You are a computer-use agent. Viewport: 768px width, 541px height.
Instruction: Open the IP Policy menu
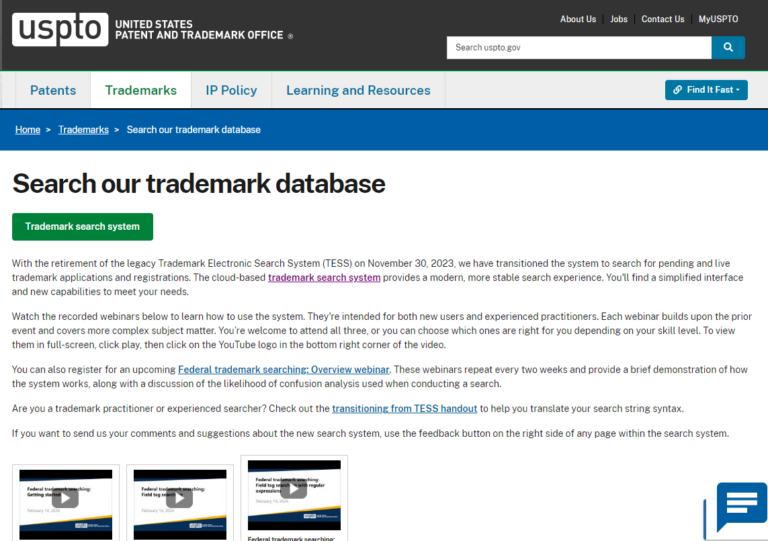click(231, 90)
